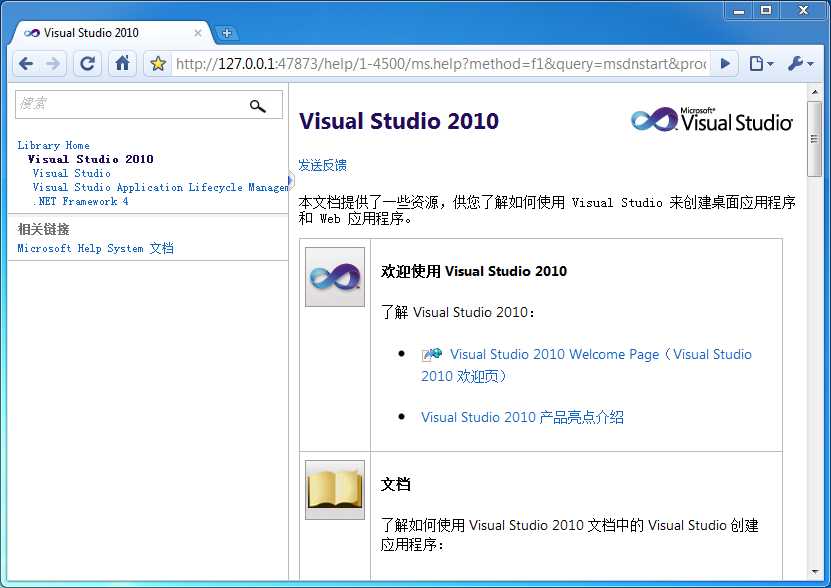831x588 pixels.
Task: Reload the page with the refresh icon
Action: [87, 64]
